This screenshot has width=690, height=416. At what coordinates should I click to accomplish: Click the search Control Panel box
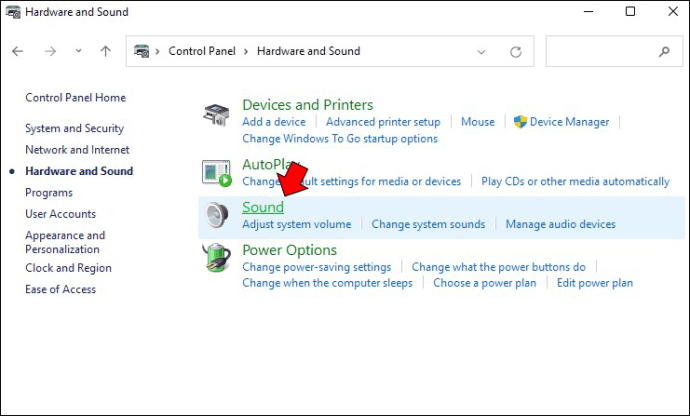pos(614,51)
